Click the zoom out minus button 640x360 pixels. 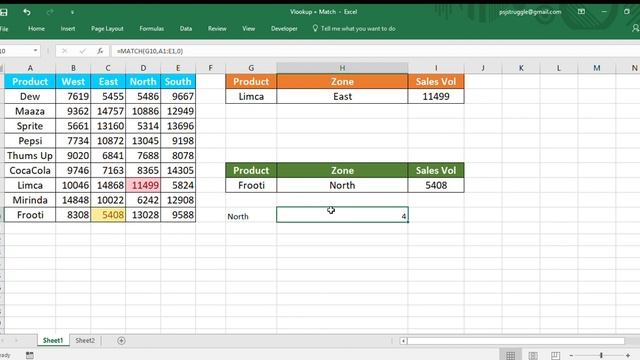point(571,356)
